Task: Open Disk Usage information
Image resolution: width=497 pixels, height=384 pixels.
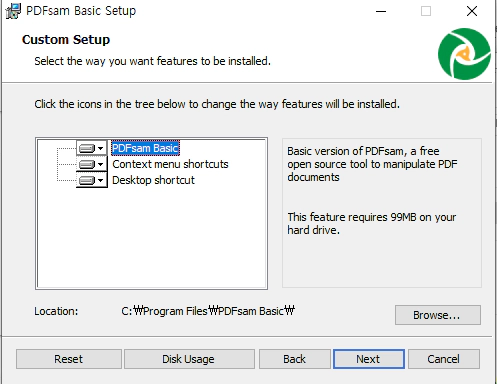Action: [x=189, y=359]
